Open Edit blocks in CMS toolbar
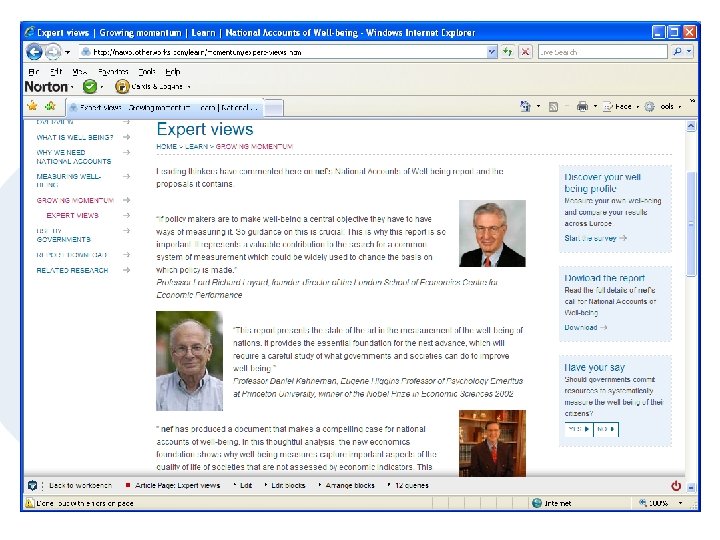The image size is (720, 540). point(285,485)
